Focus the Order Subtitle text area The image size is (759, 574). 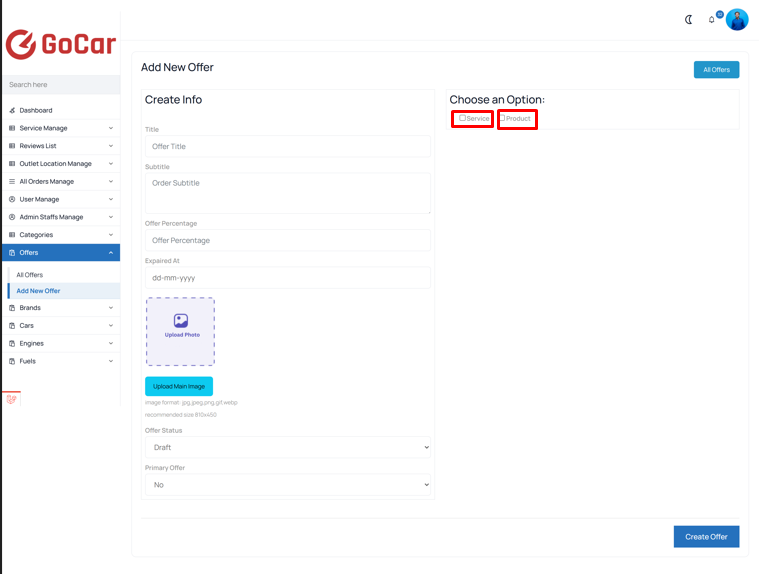(288, 193)
